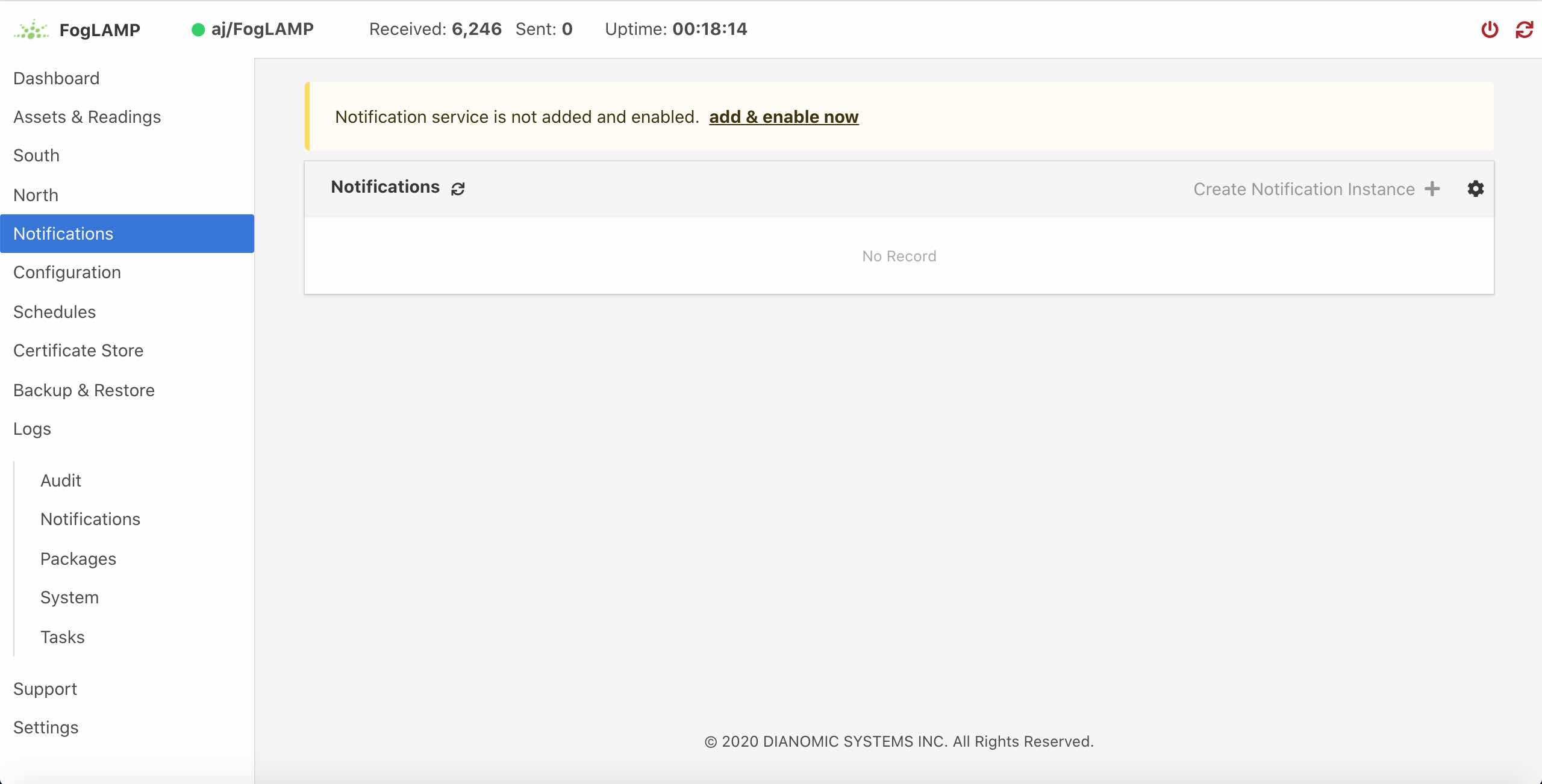This screenshot has width=1542, height=784.
Task: Click the Notifications settings gear icon
Action: coord(1475,188)
